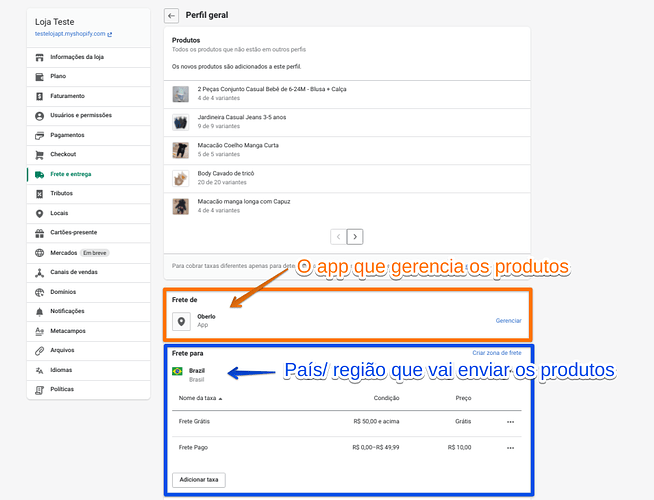Select Notificações in sidebar
Image resolution: width=654 pixels, height=500 pixels.
[x=88, y=312]
